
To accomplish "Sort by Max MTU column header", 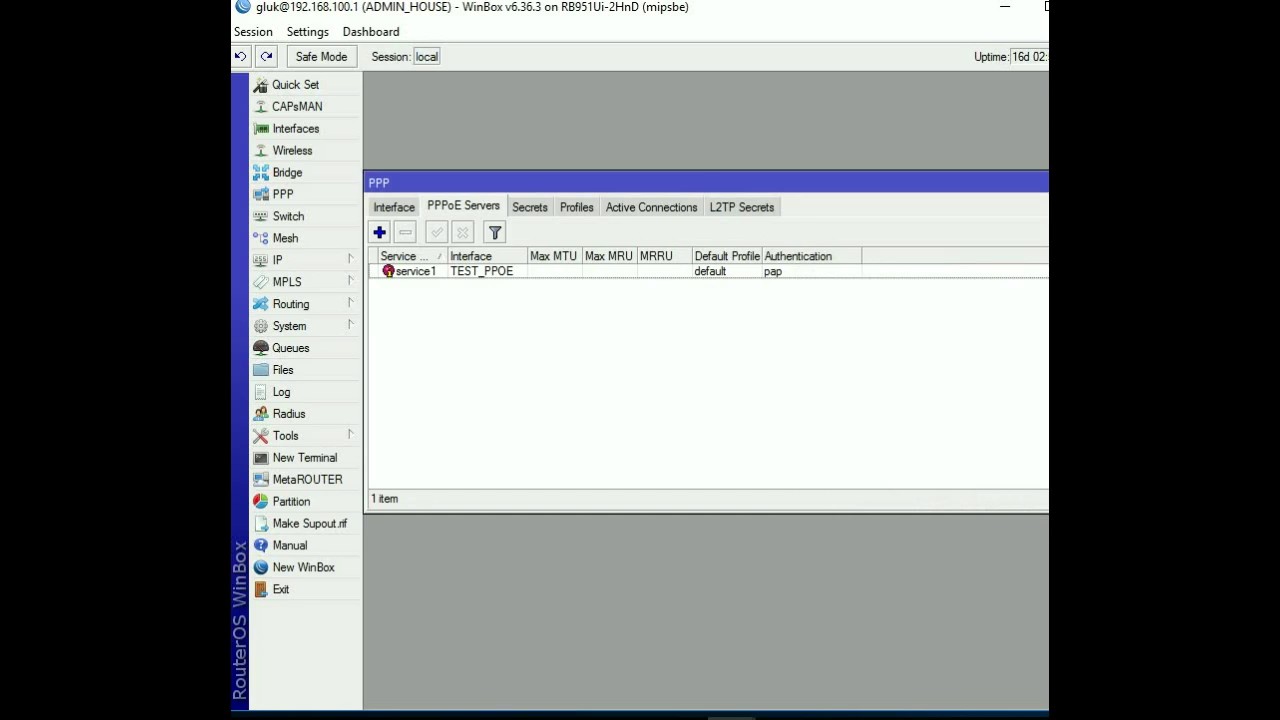I will [x=555, y=257].
